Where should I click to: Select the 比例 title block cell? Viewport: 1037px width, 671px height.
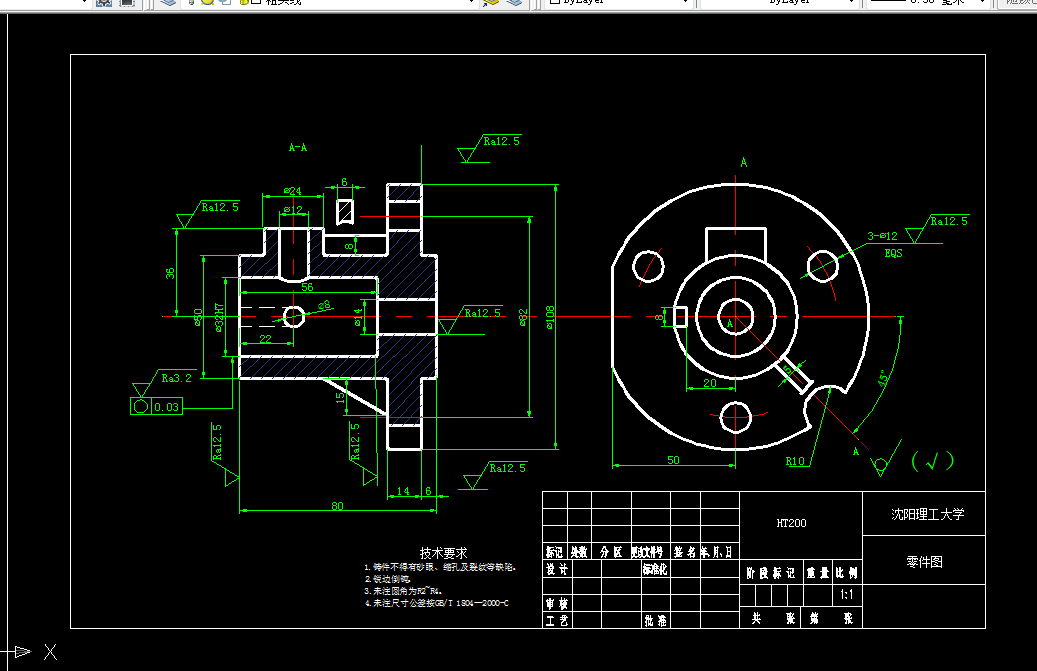coord(847,573)
